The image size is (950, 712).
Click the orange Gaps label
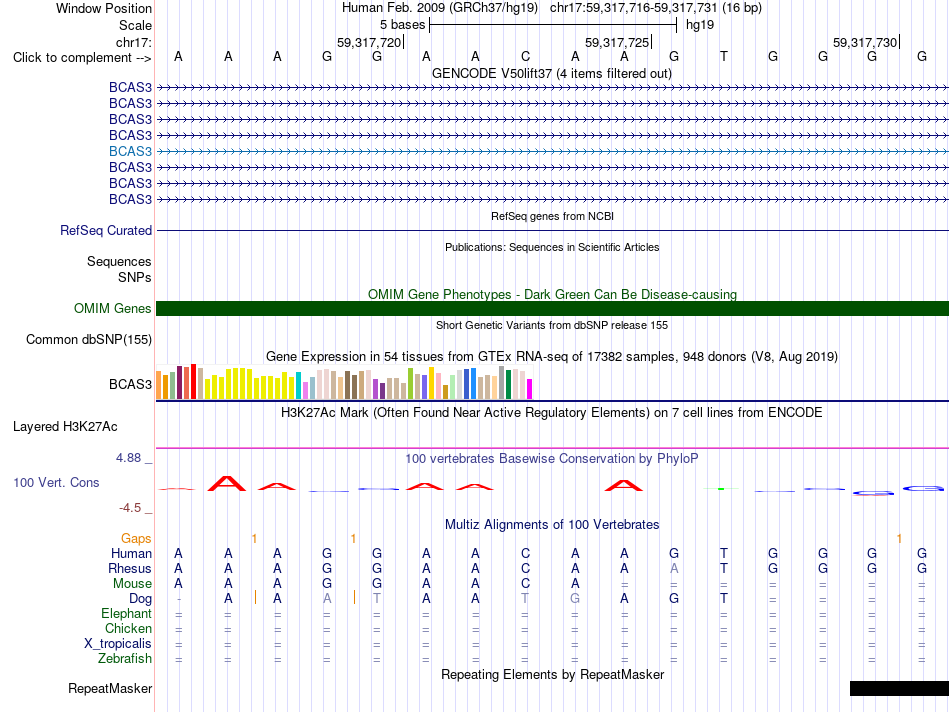[136, 538]
